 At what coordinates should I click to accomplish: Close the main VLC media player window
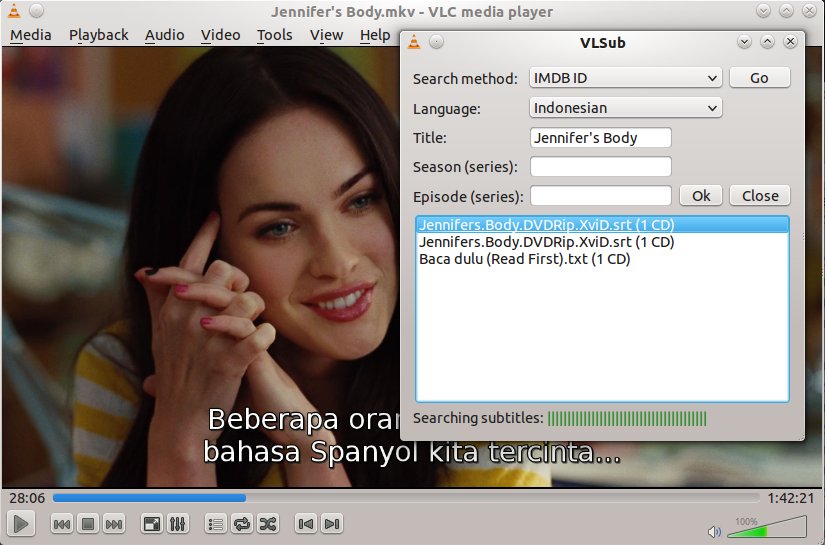tap(809, 11)
